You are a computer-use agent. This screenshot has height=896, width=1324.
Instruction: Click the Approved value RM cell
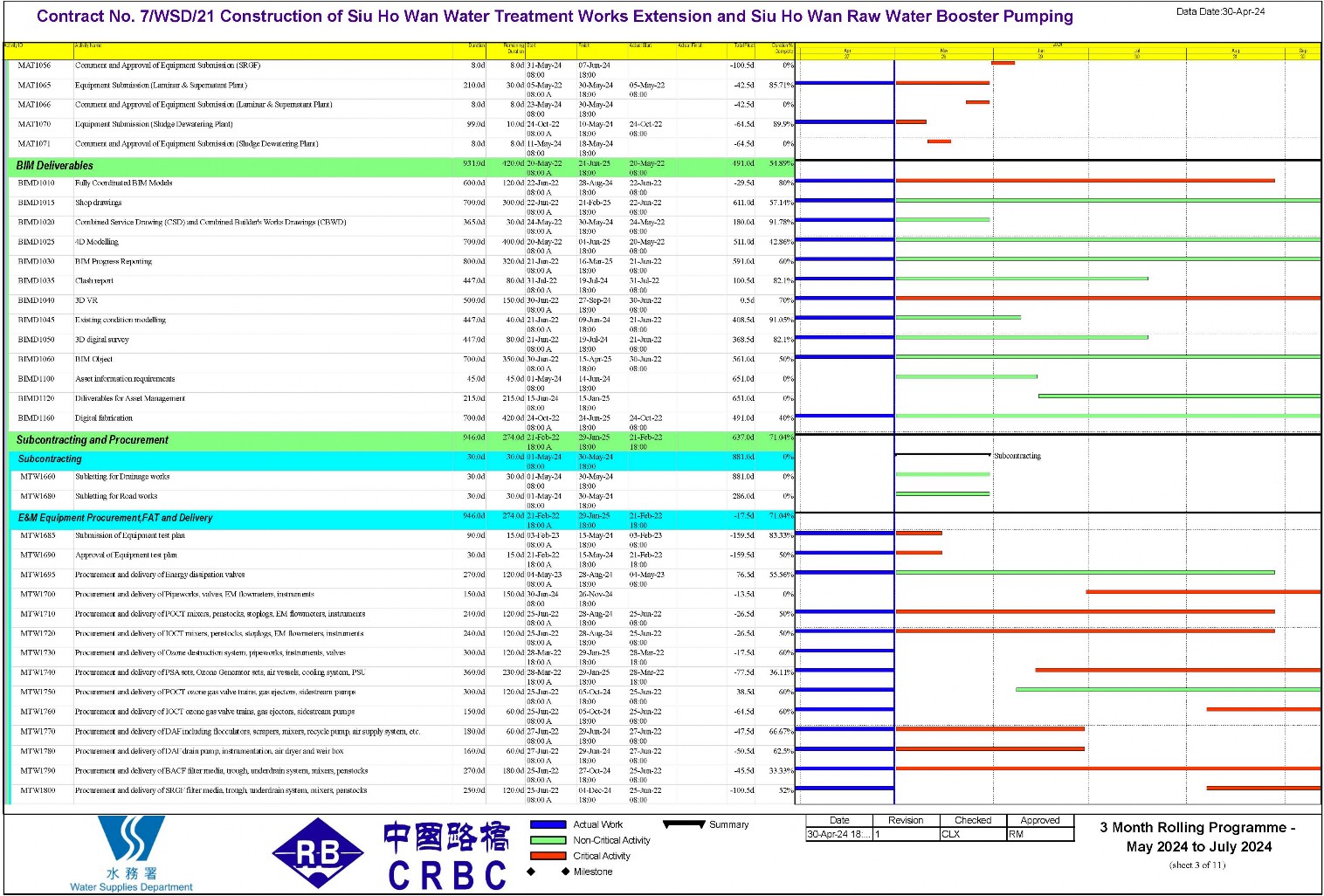[1040, 834]
